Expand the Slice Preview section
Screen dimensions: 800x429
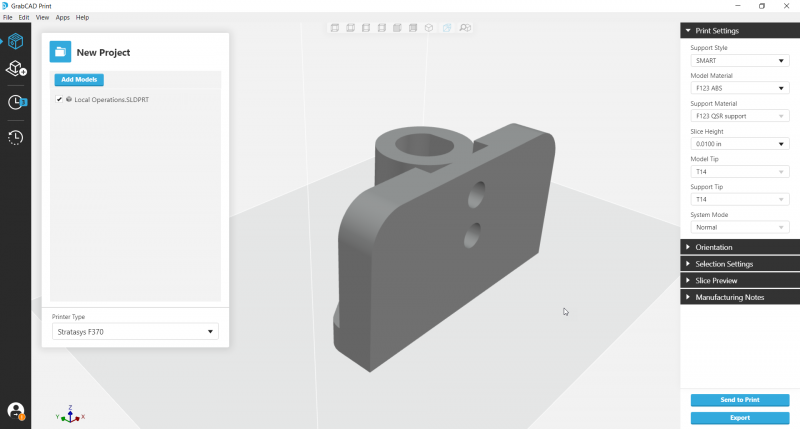pyautogui.click(x=740, y=281)
